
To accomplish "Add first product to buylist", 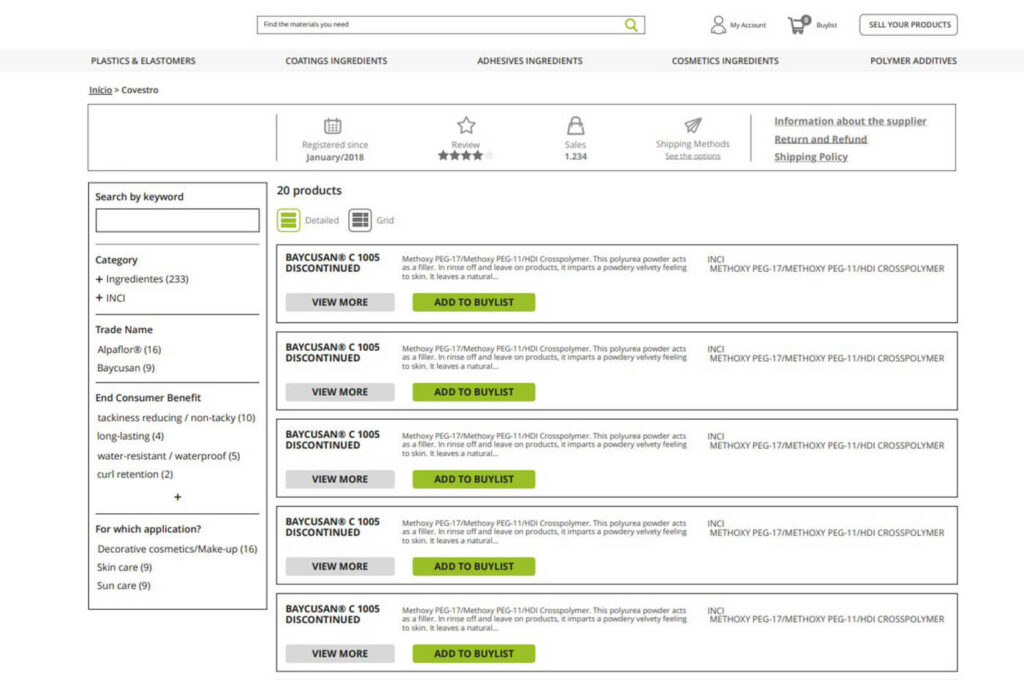I will click(x=473, y=302).
